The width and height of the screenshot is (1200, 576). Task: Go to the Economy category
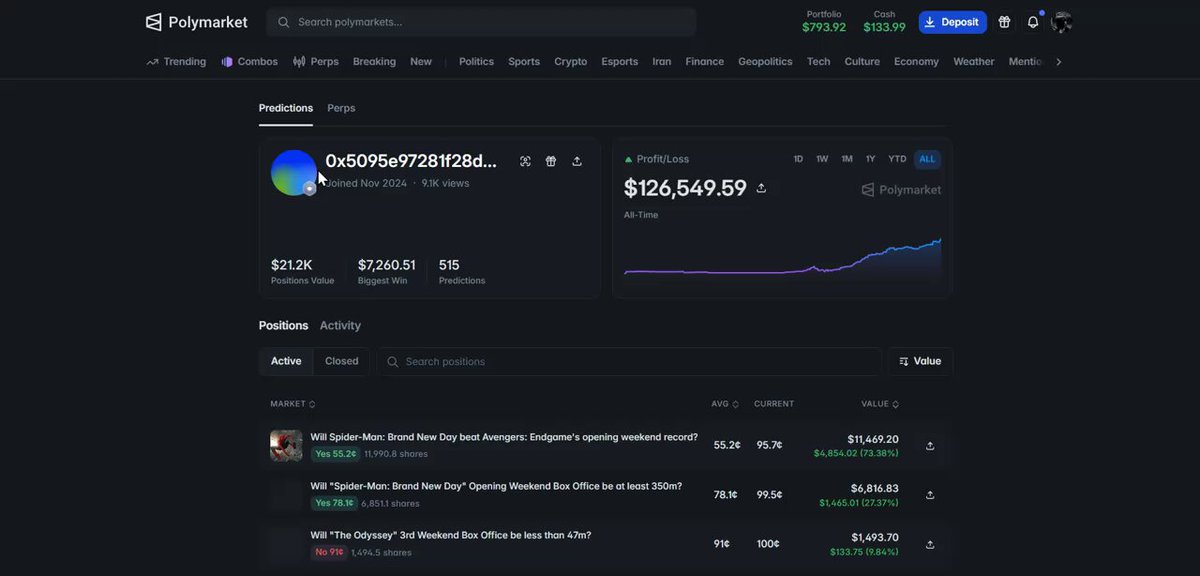[916, 62]
